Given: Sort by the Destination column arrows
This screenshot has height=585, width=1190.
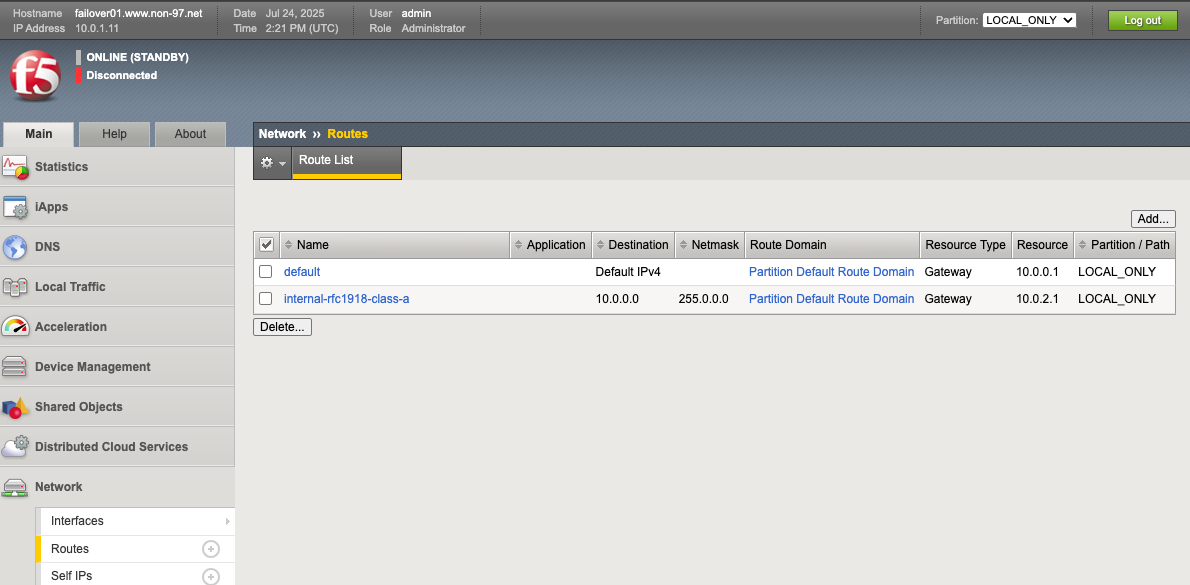Looking at the screenshot, I should click(x=600, y=245).
